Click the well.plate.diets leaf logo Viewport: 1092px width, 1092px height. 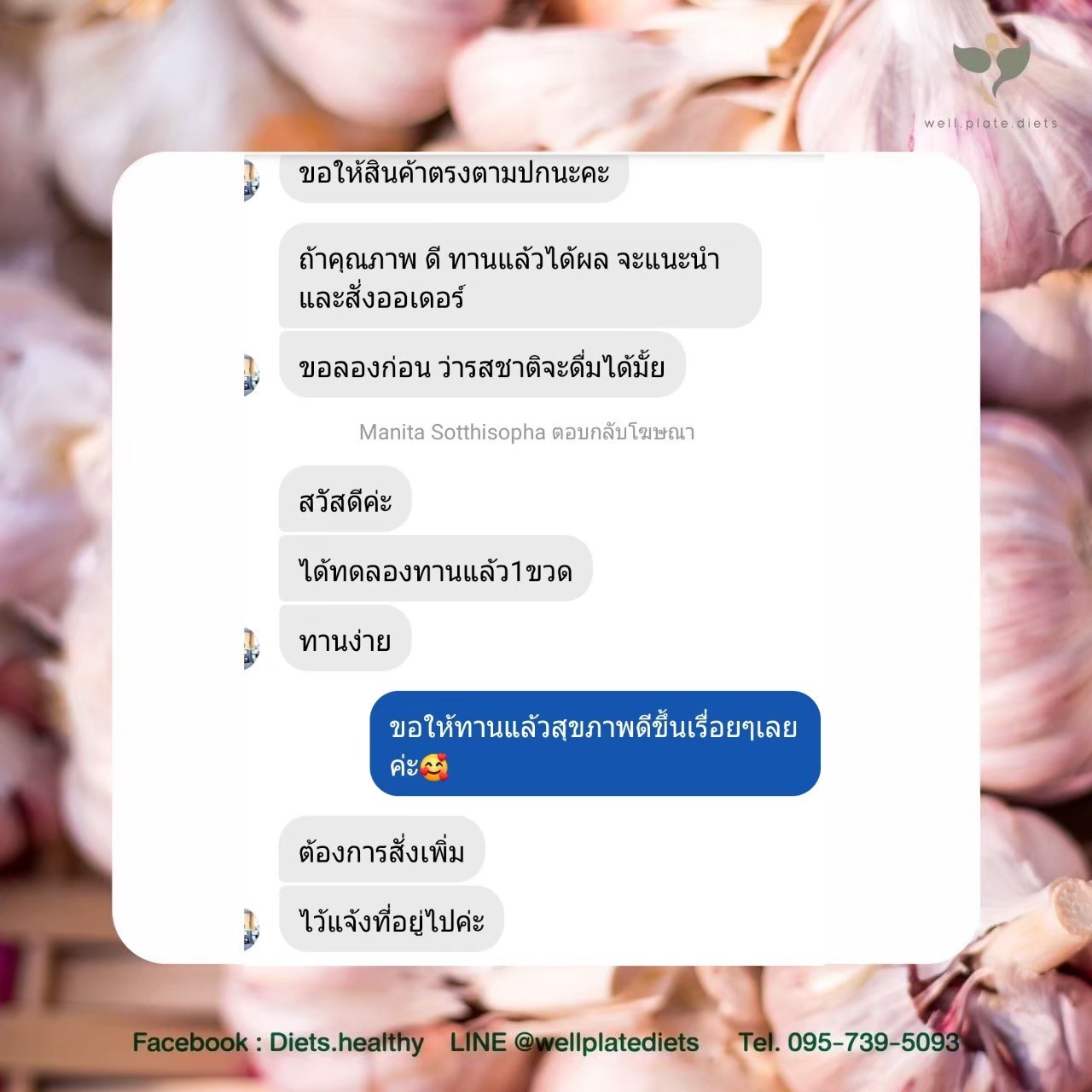(x=991, y=67)
